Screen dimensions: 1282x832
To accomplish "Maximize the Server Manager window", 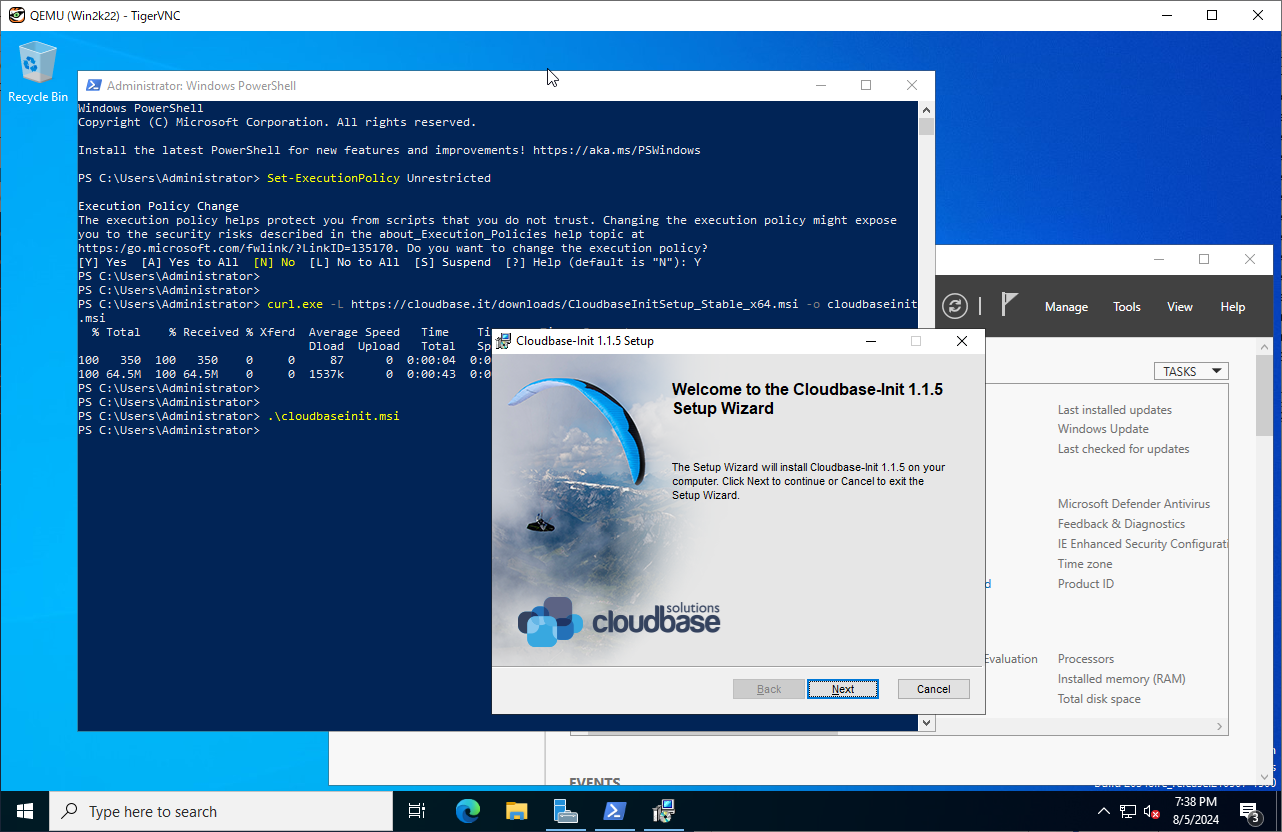I will click(1204, 259).
